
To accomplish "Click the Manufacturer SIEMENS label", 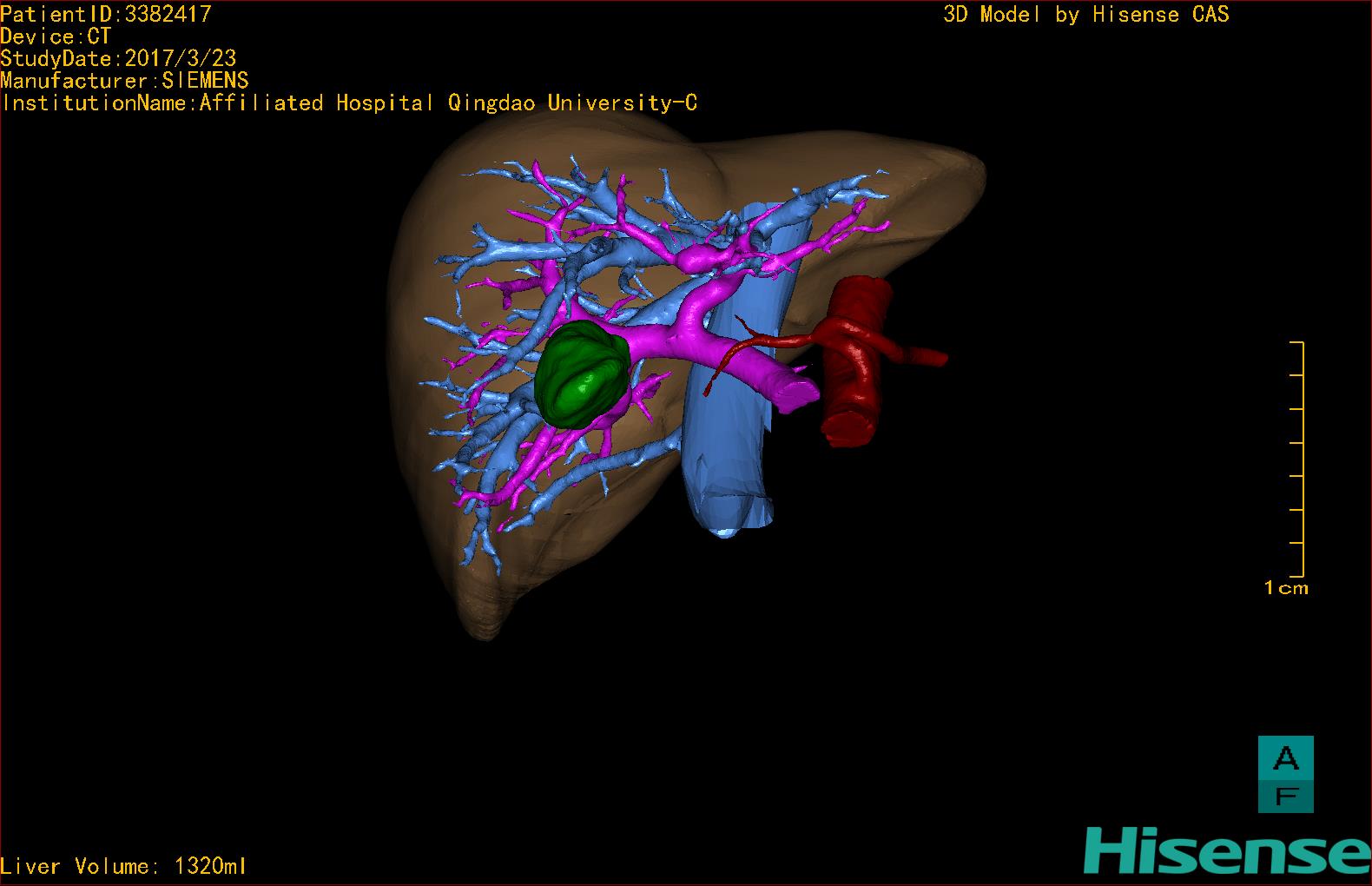I will pyautogui.click(x=124, y=81).
